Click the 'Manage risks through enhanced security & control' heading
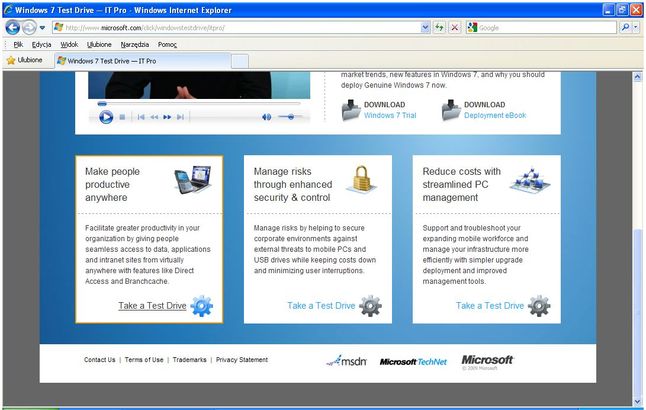The height and width of the screenshot is (410, 646). [x=293, y=184]
